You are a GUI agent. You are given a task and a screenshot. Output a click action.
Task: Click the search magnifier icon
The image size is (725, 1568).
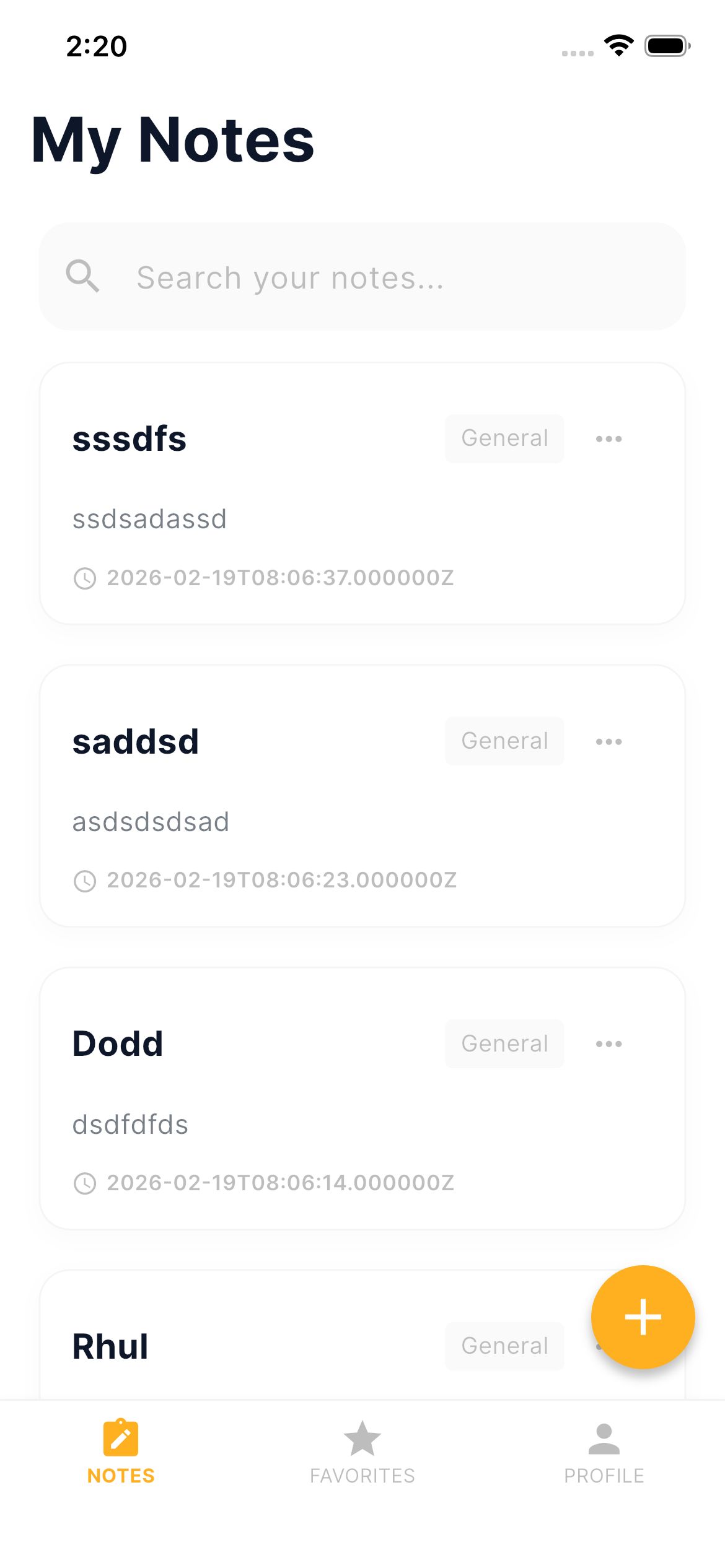[x=82, y=276]
